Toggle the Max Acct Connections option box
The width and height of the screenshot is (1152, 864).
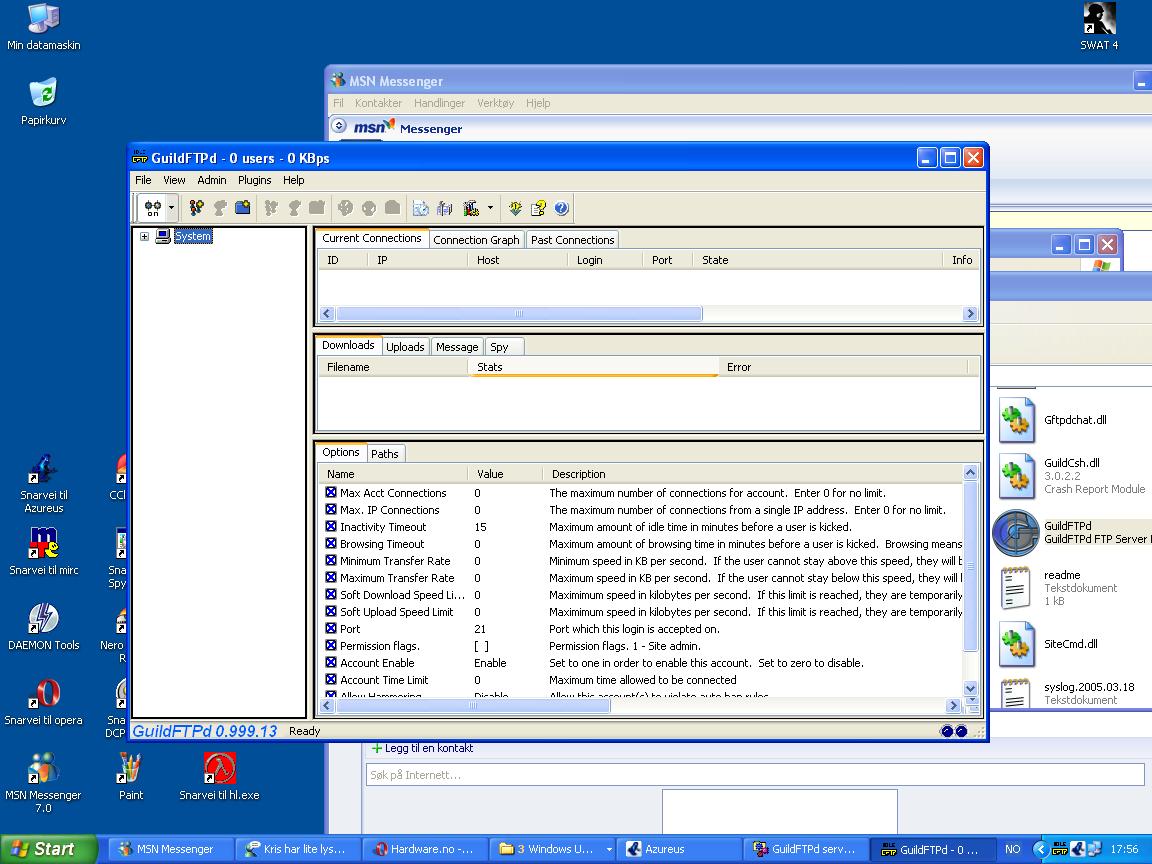coord(331,493)
